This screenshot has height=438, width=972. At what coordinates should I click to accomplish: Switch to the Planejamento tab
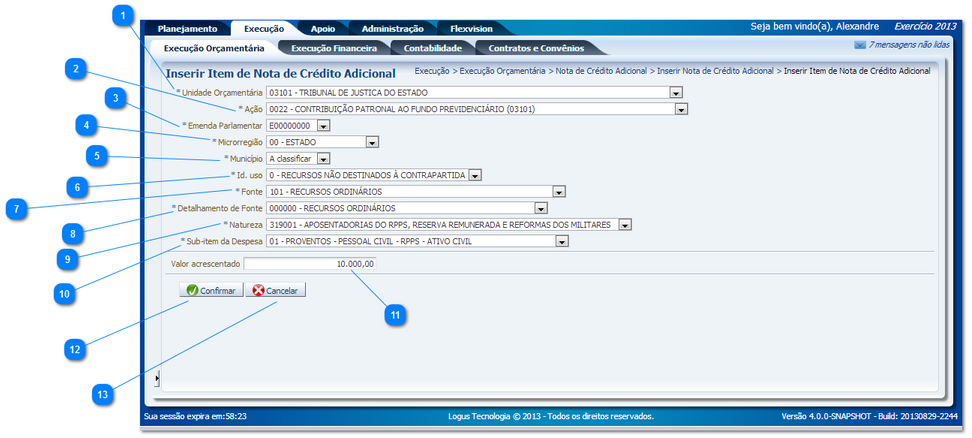pyautogui.click(x=187, y=29)
